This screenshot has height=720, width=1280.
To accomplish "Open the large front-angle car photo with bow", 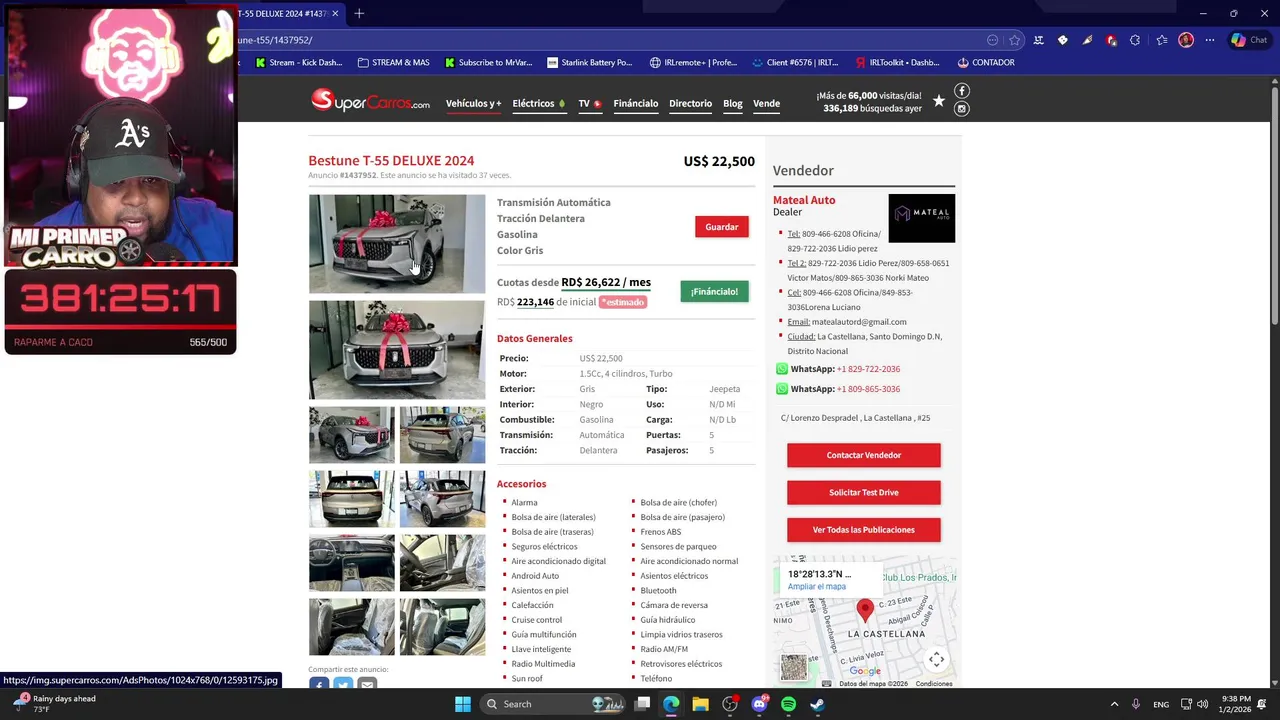I will point(397,244).
